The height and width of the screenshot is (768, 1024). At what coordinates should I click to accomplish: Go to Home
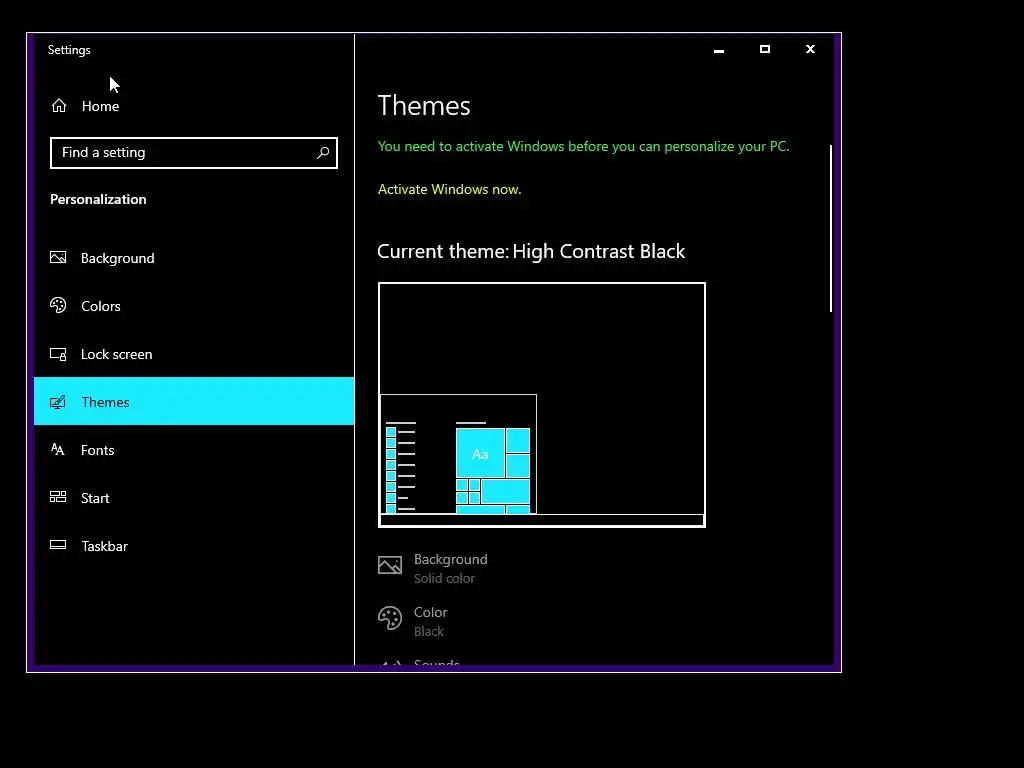pos(194,106)
